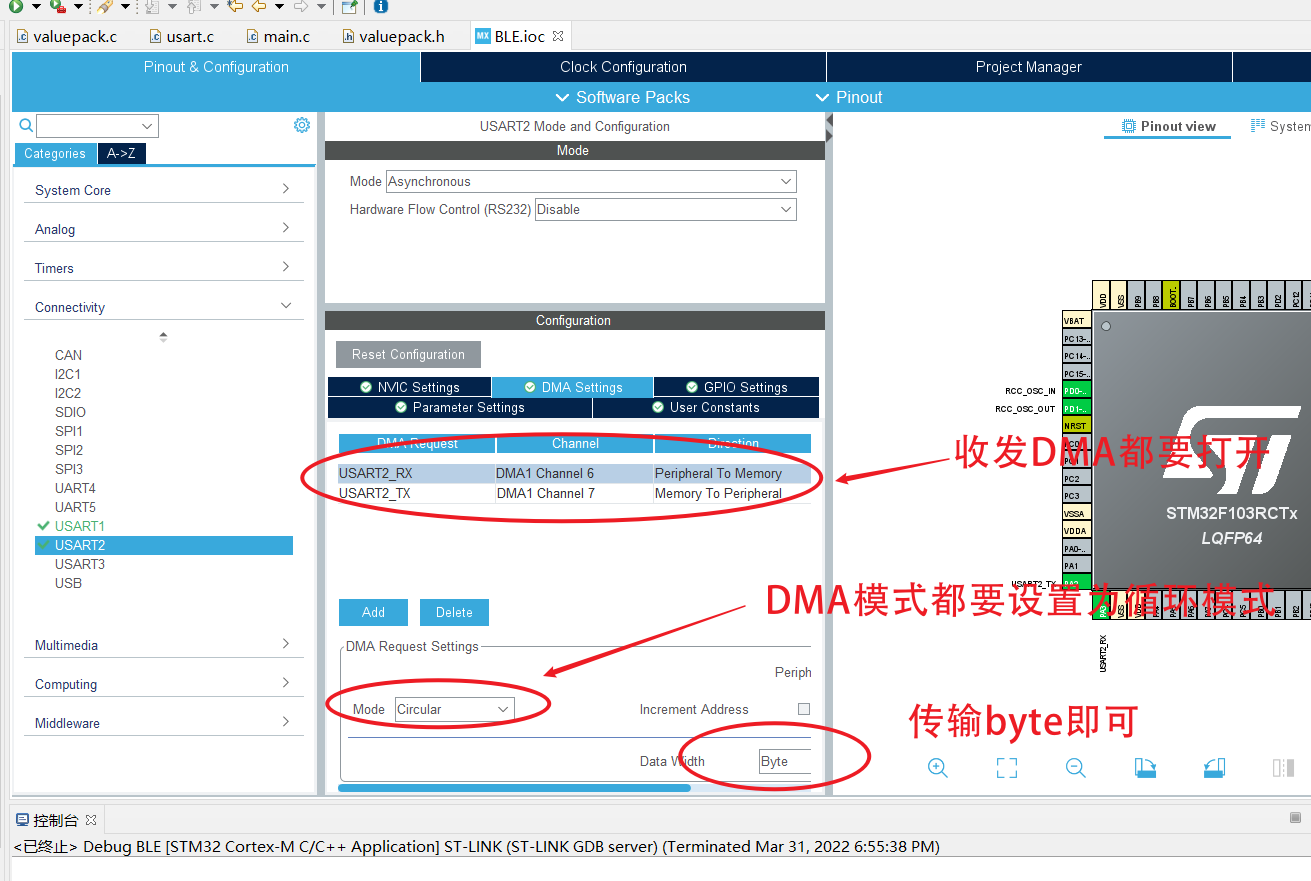Open the valuepack.c editor tab
Image resolution: width=1311 pixels, height=881 pixels.
coord(66,36)
